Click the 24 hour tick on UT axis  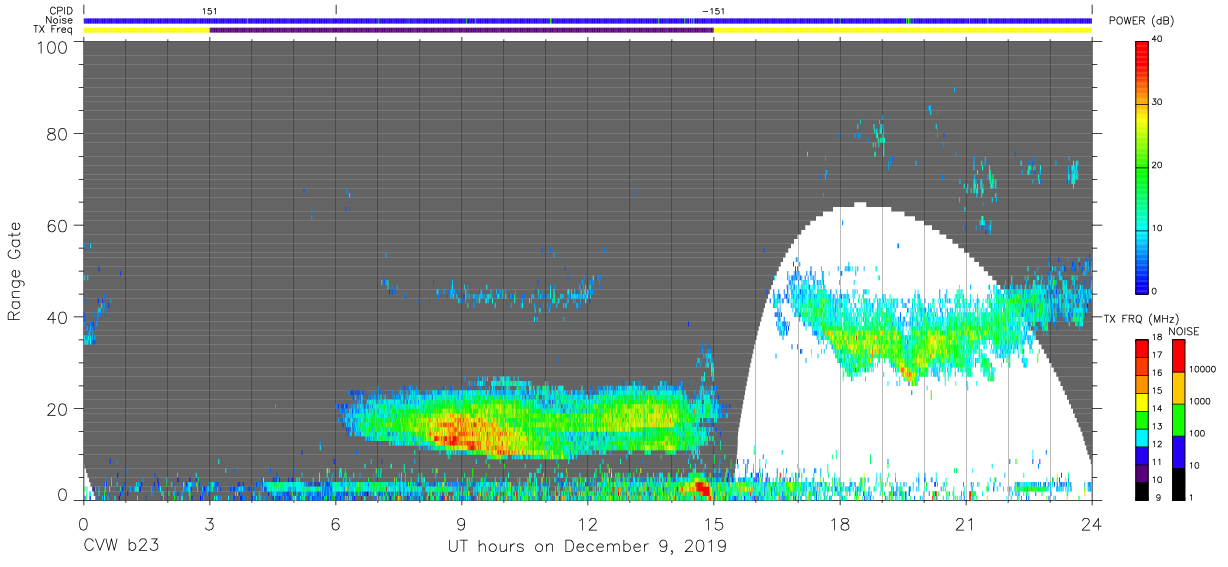[1092, 524]
